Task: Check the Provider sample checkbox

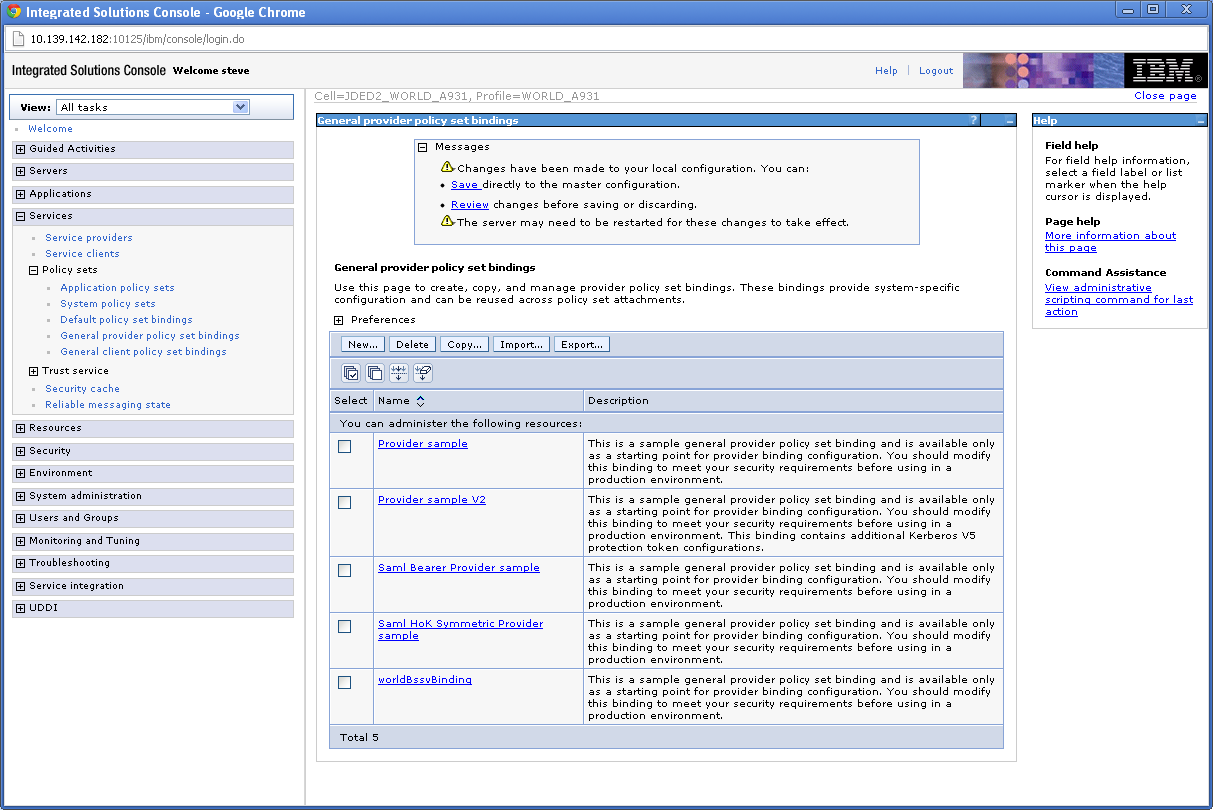Action: pos(344,447)
